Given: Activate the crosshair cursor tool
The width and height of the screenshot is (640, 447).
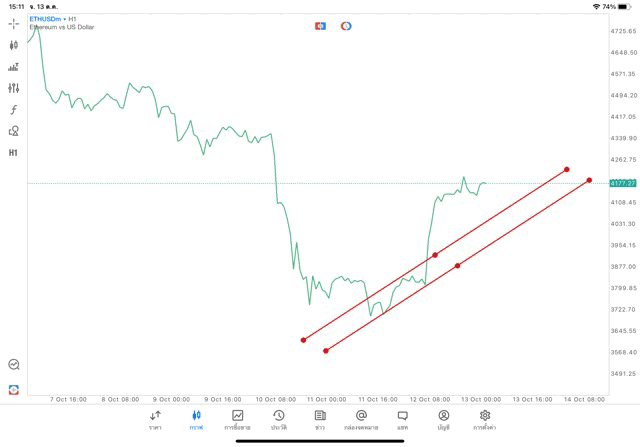Looking at the screenshot, I should pos(14,24).
